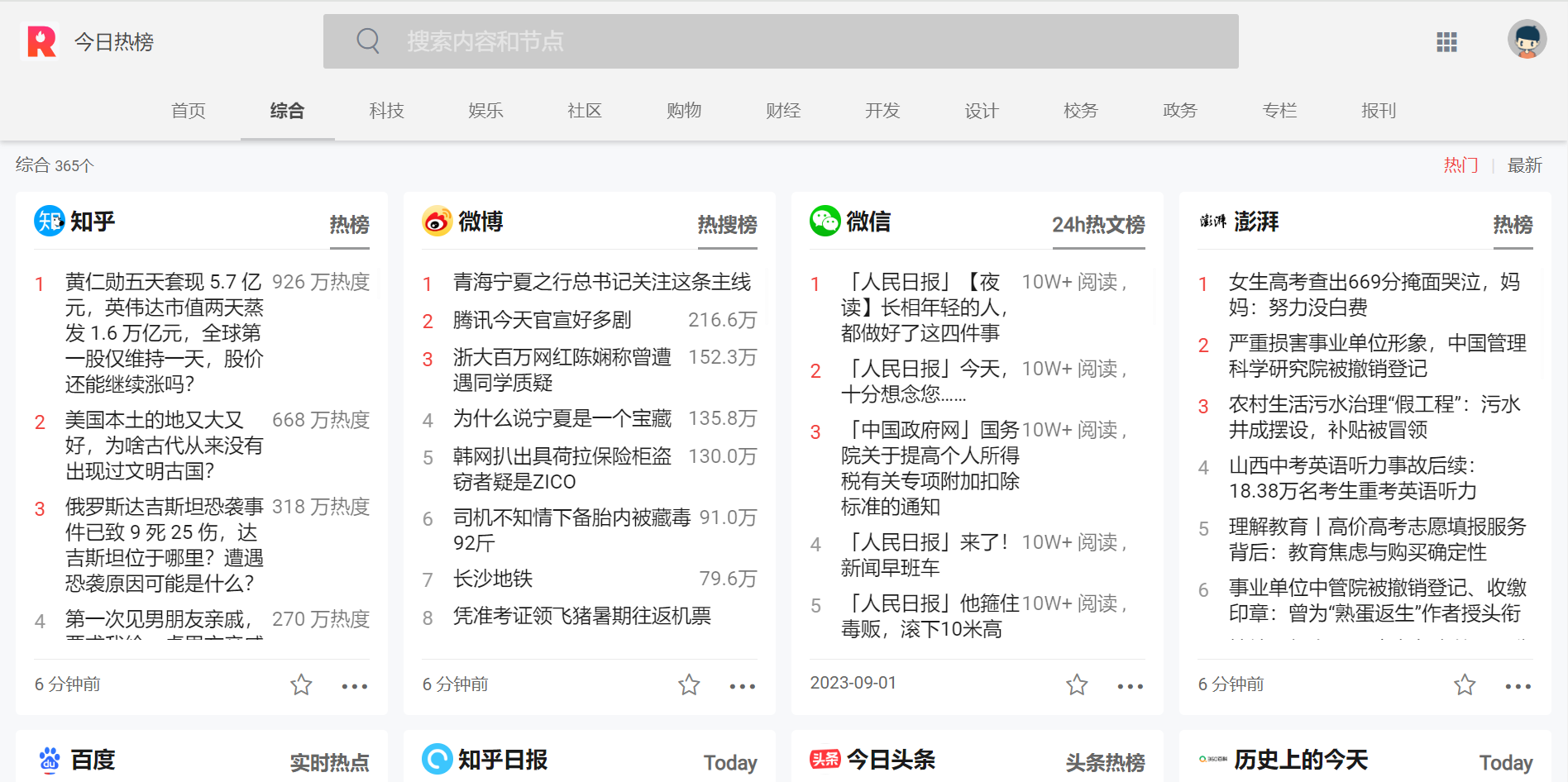Click the 知乎 logo icon on its card
This screenshot has height=782, width=1568.
(x=50, y=221)
